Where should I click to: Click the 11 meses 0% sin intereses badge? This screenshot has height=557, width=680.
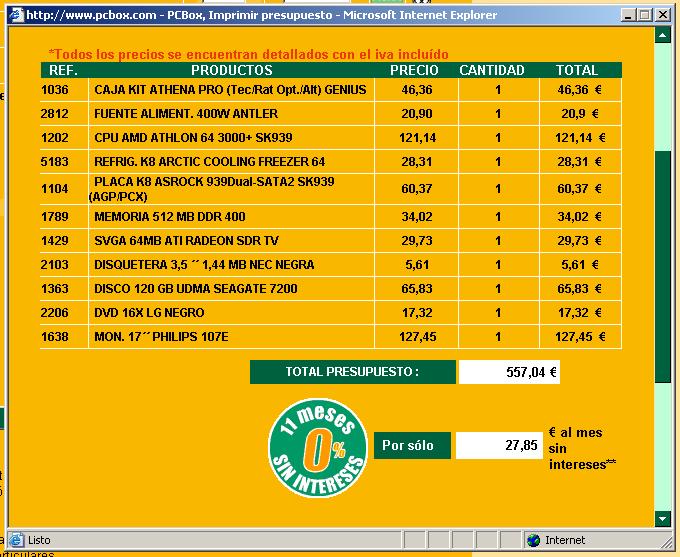point(318,448)
